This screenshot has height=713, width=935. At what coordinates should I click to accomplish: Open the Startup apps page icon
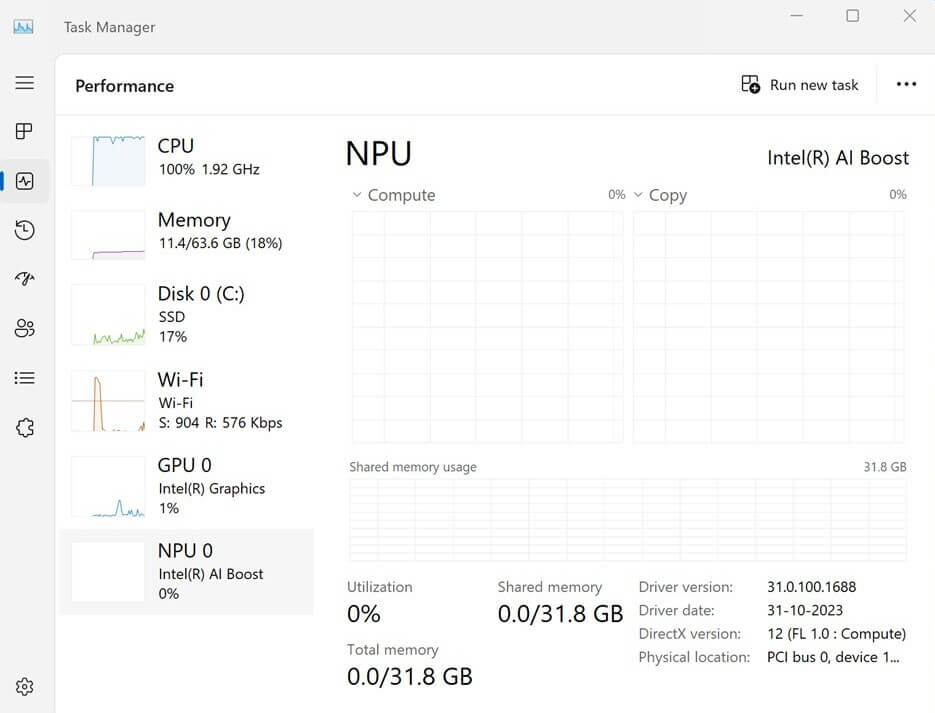25,279
